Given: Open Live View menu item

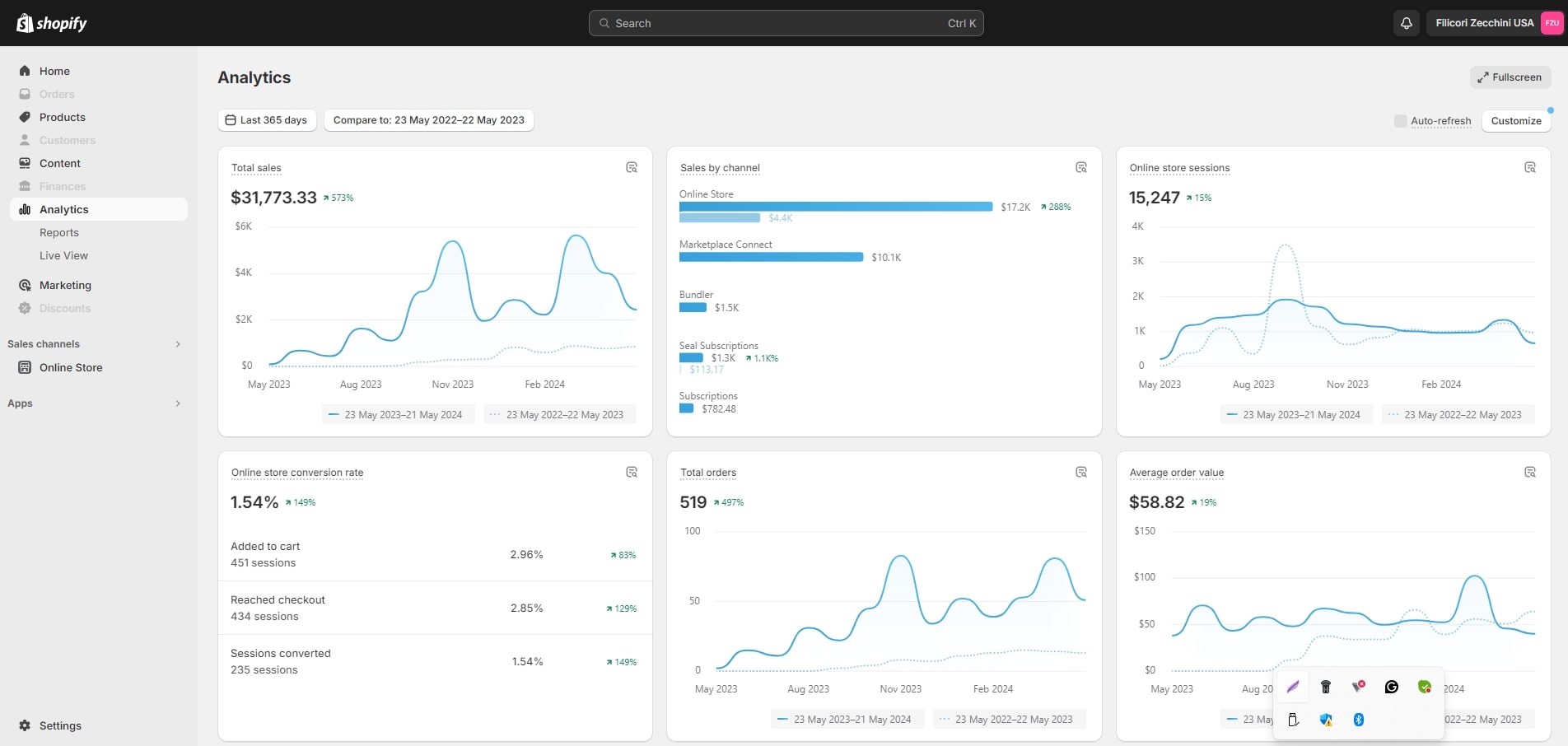Looking at the screenshot, I should coord(63,255).
